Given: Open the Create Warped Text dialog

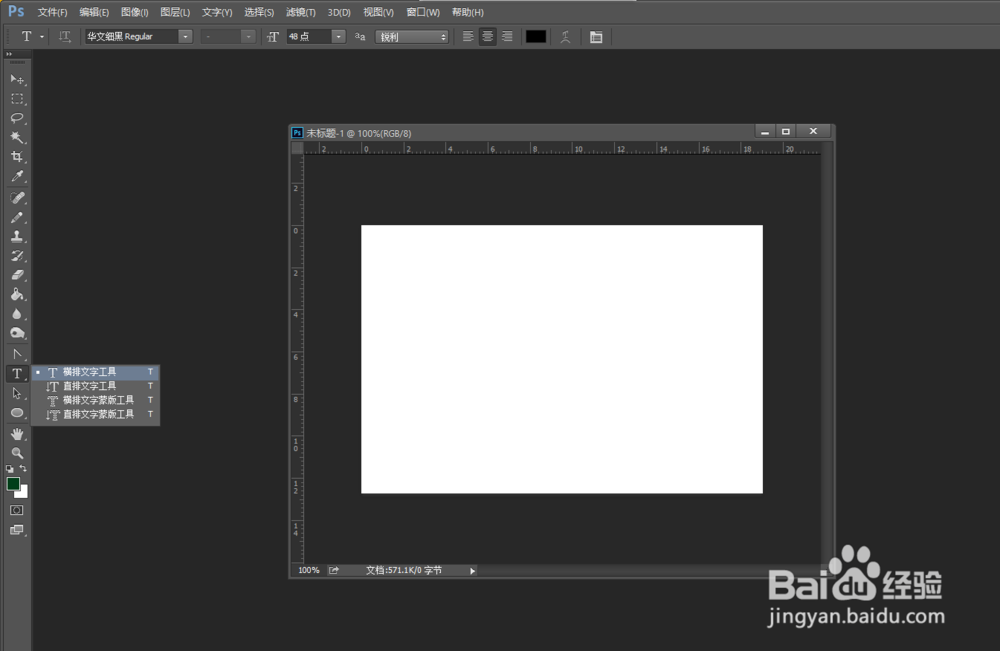Looking at the screenshot, I should [x=564, y=37].
